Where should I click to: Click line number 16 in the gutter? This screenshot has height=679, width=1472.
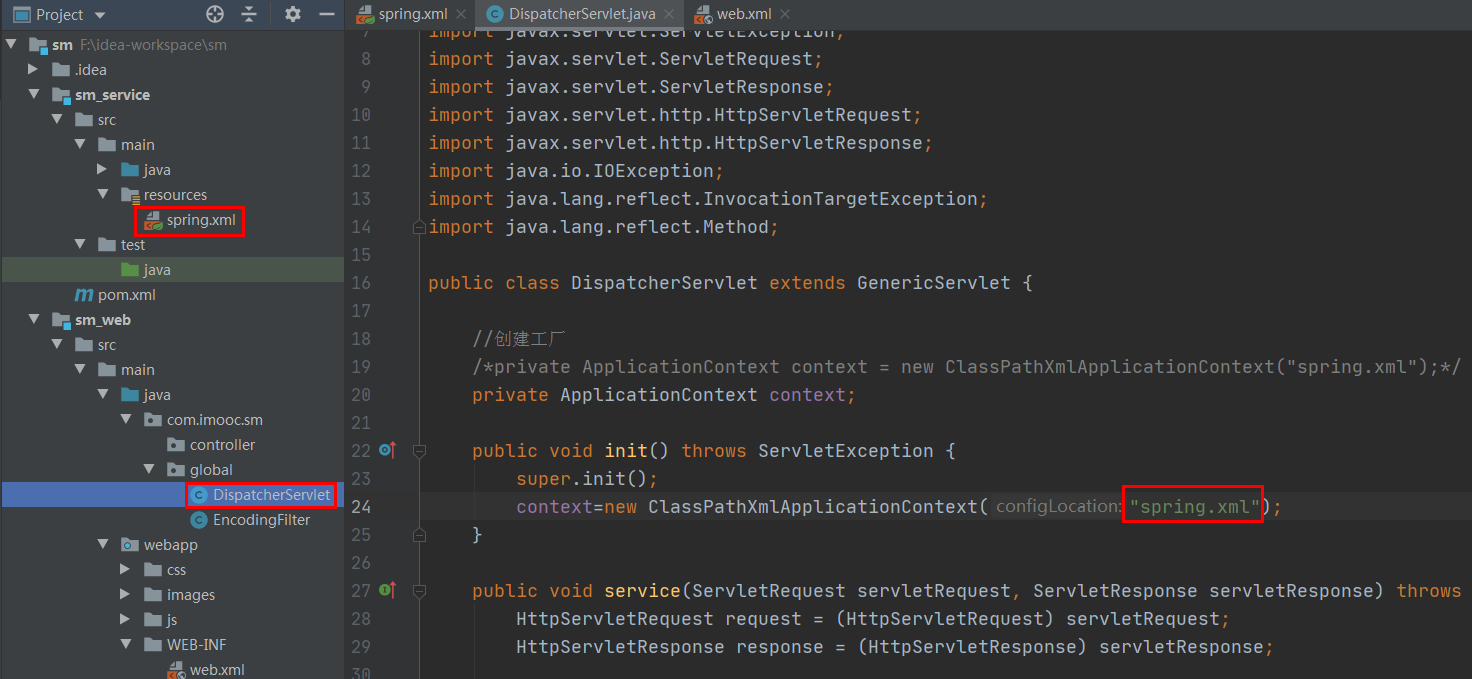(361, 283)
